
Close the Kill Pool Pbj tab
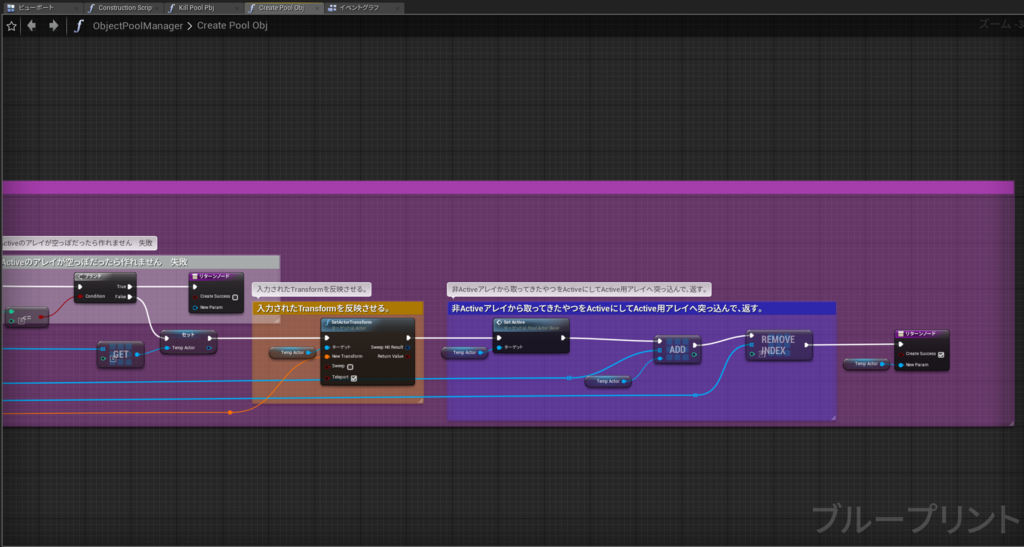pyautogui.click(x=237, y=8)
